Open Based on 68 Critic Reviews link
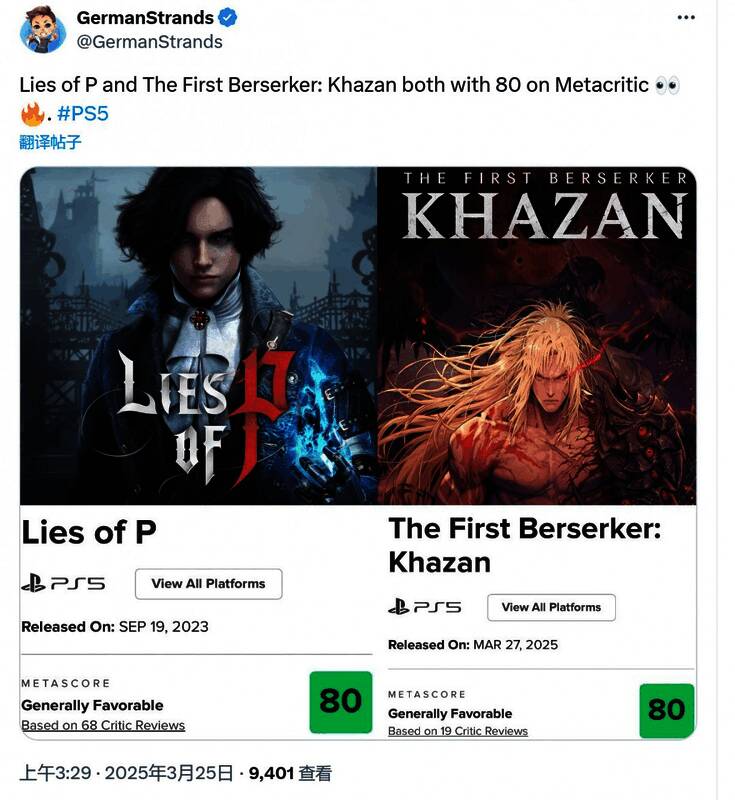 (103, 725)
